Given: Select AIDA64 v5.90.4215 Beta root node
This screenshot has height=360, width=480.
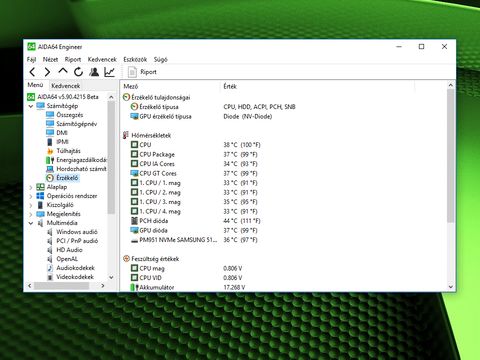Looking at the screenshot, I should click(68, 97).
